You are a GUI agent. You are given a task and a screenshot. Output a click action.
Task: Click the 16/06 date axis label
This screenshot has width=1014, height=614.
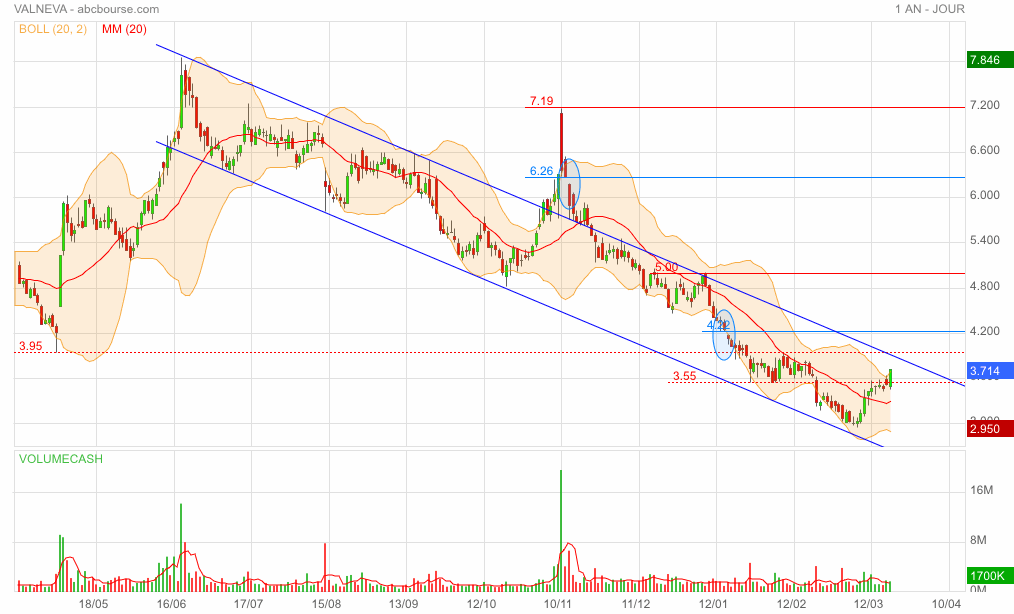pos(171,604)
